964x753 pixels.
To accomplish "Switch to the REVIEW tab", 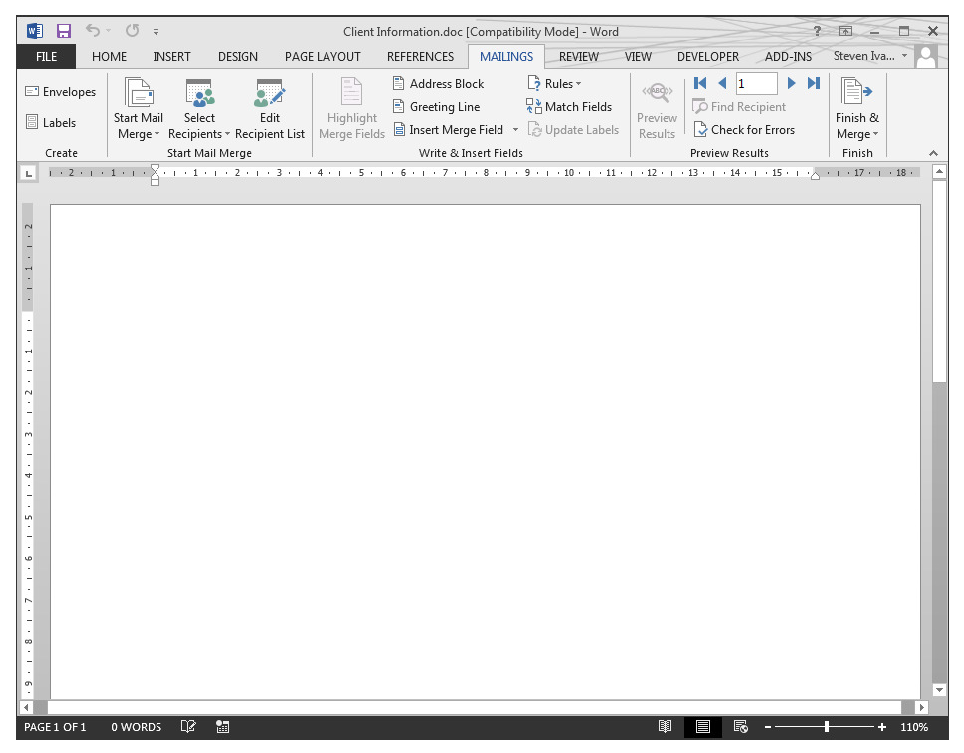I will tap(578, 57).
